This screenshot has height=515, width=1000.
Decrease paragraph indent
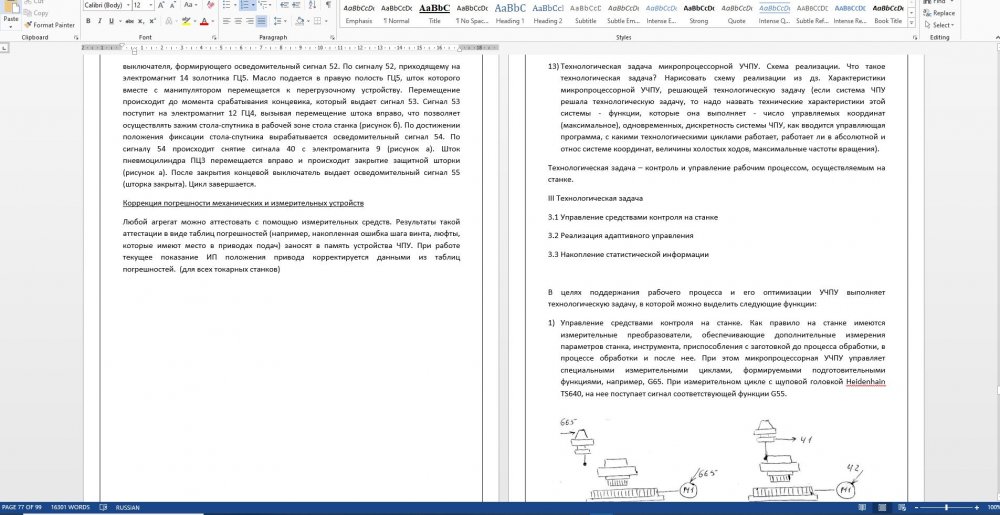tap(282, 5)
